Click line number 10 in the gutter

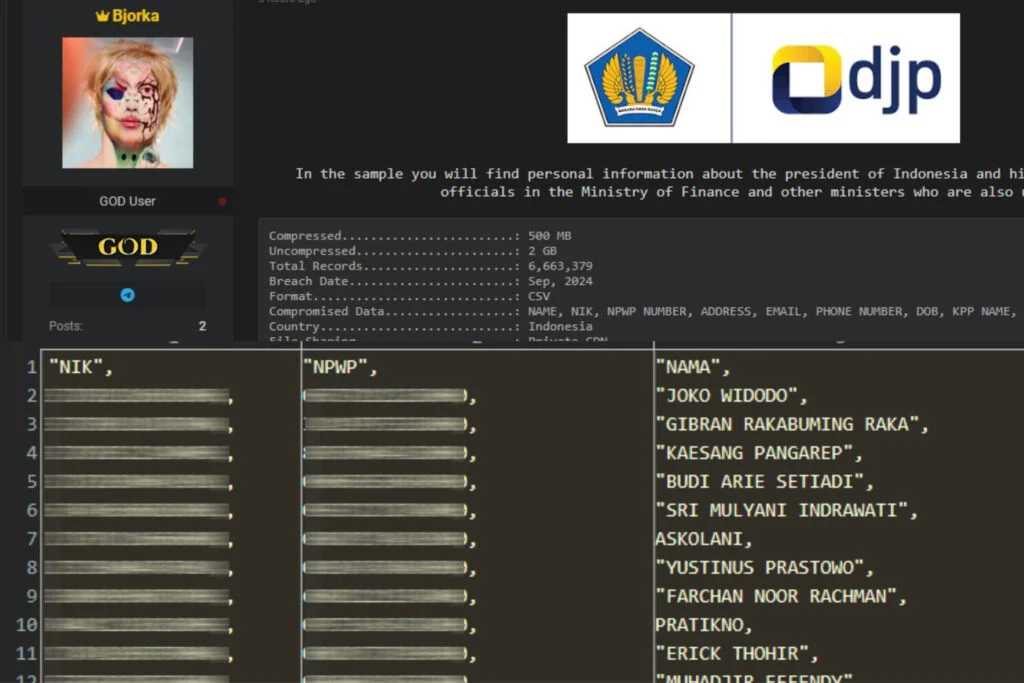pyautogui.click(x=27, y=625)
